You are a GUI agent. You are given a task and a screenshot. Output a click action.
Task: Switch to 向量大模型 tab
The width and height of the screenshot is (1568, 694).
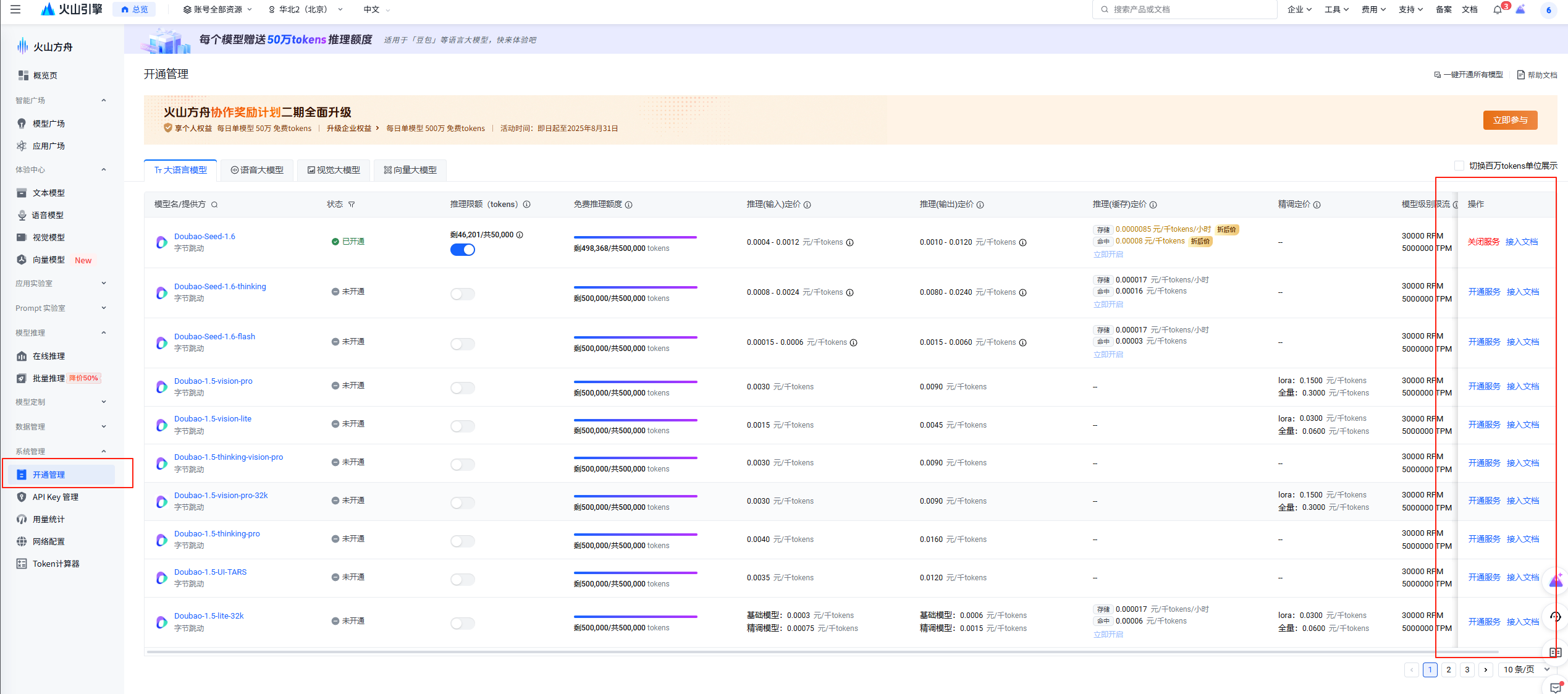(410, 170)
